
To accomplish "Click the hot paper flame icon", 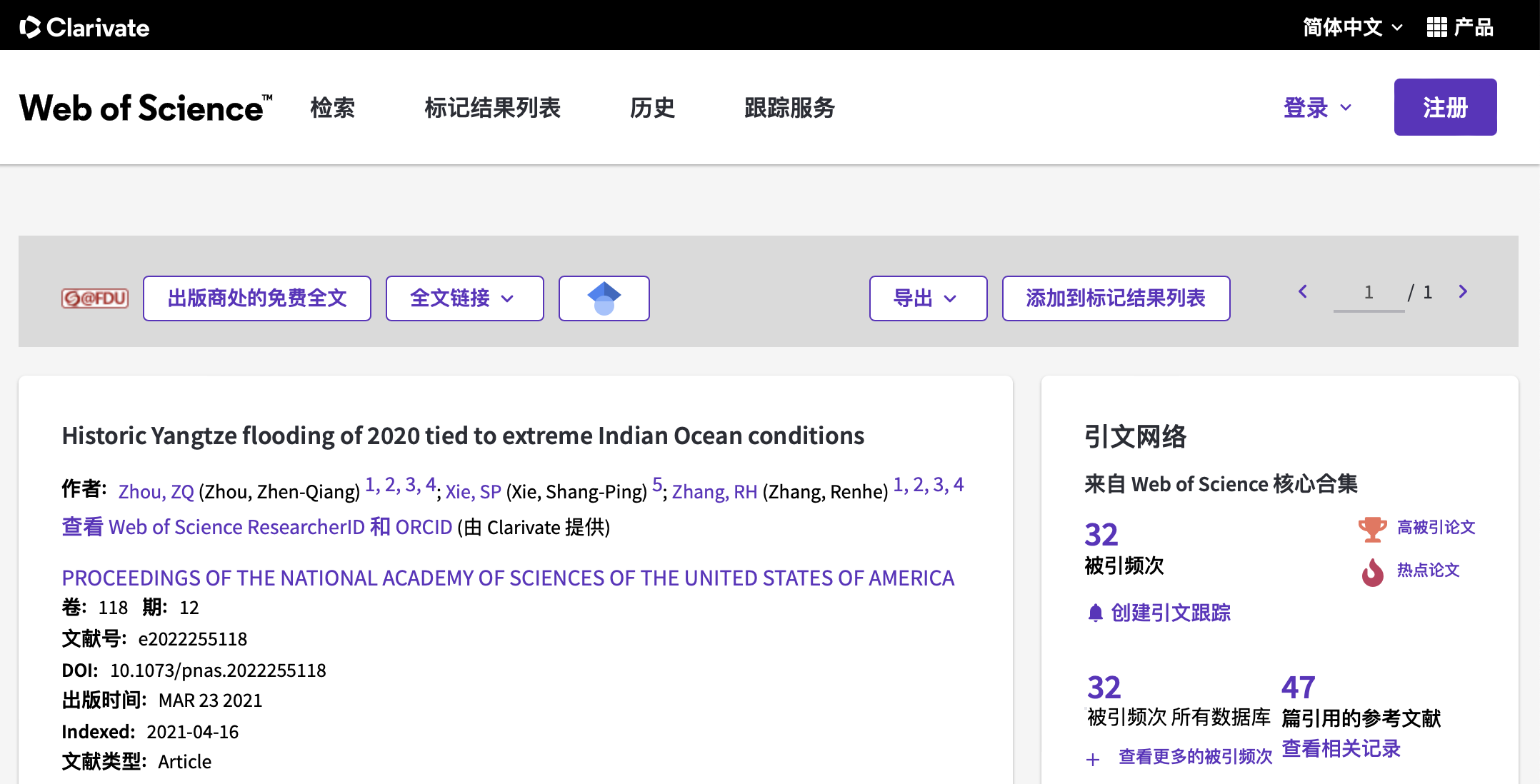I will click(1371, 571).
